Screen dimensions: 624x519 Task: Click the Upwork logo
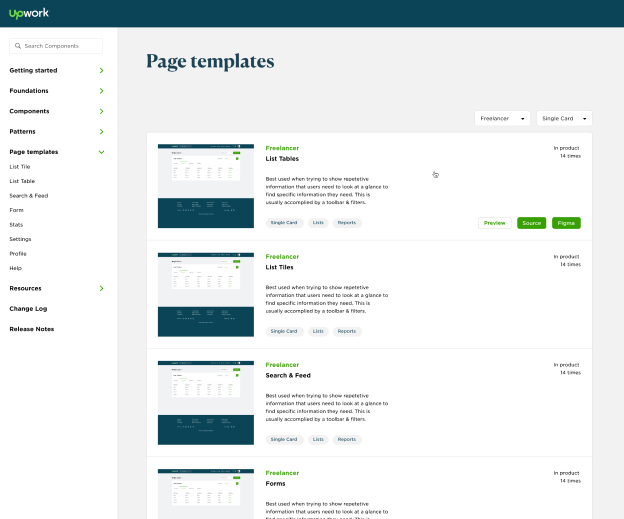tap(29, 13)
